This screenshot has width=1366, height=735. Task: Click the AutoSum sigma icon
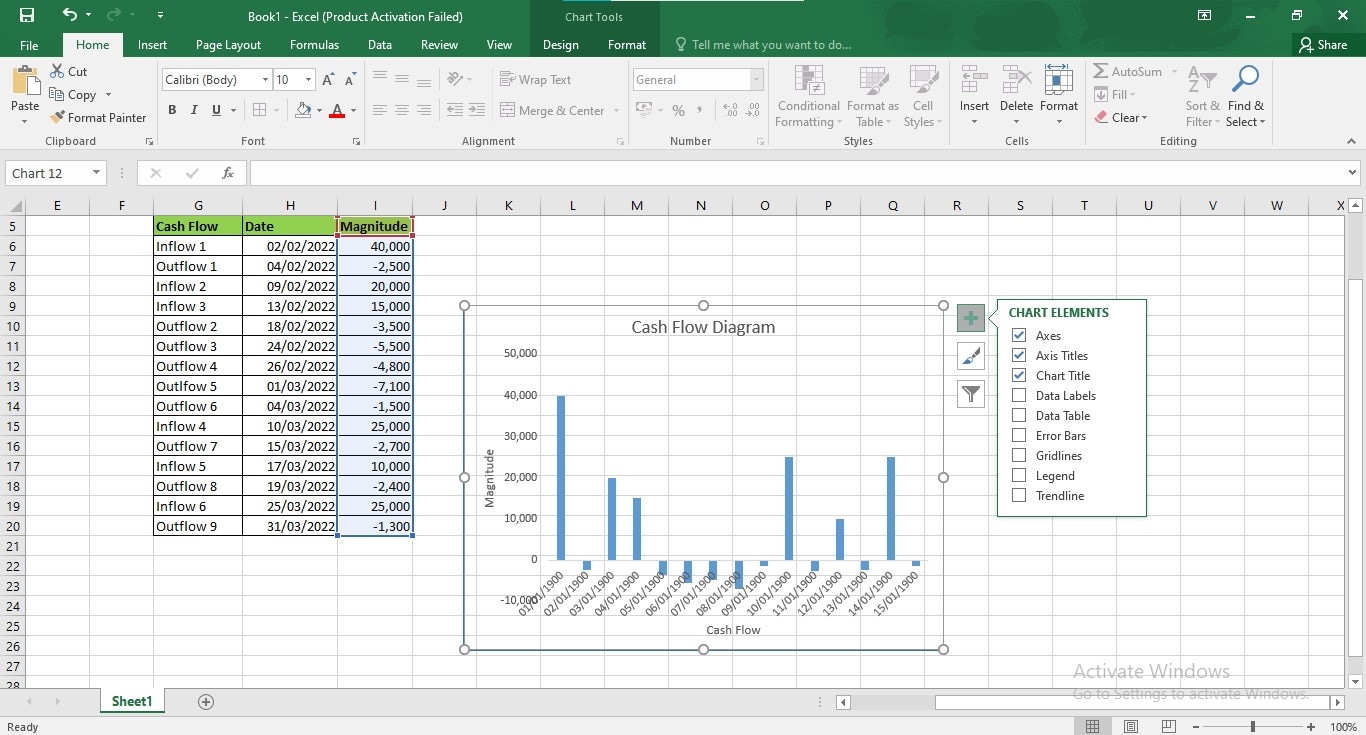(1100, 72)
